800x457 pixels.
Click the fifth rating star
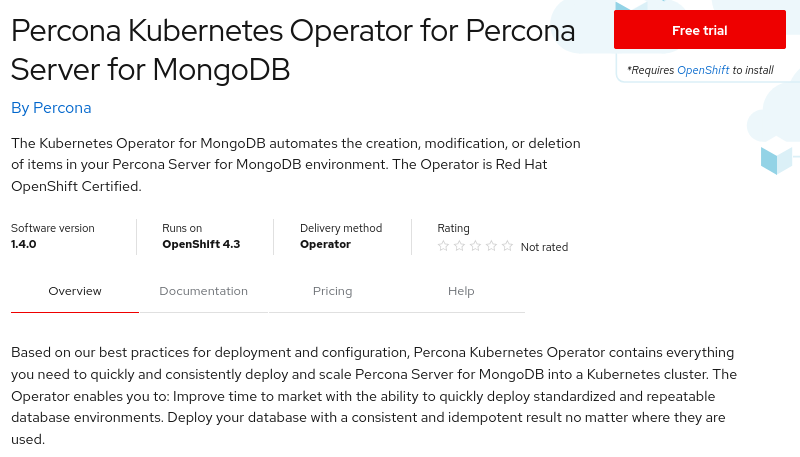(x=508, y=246)
